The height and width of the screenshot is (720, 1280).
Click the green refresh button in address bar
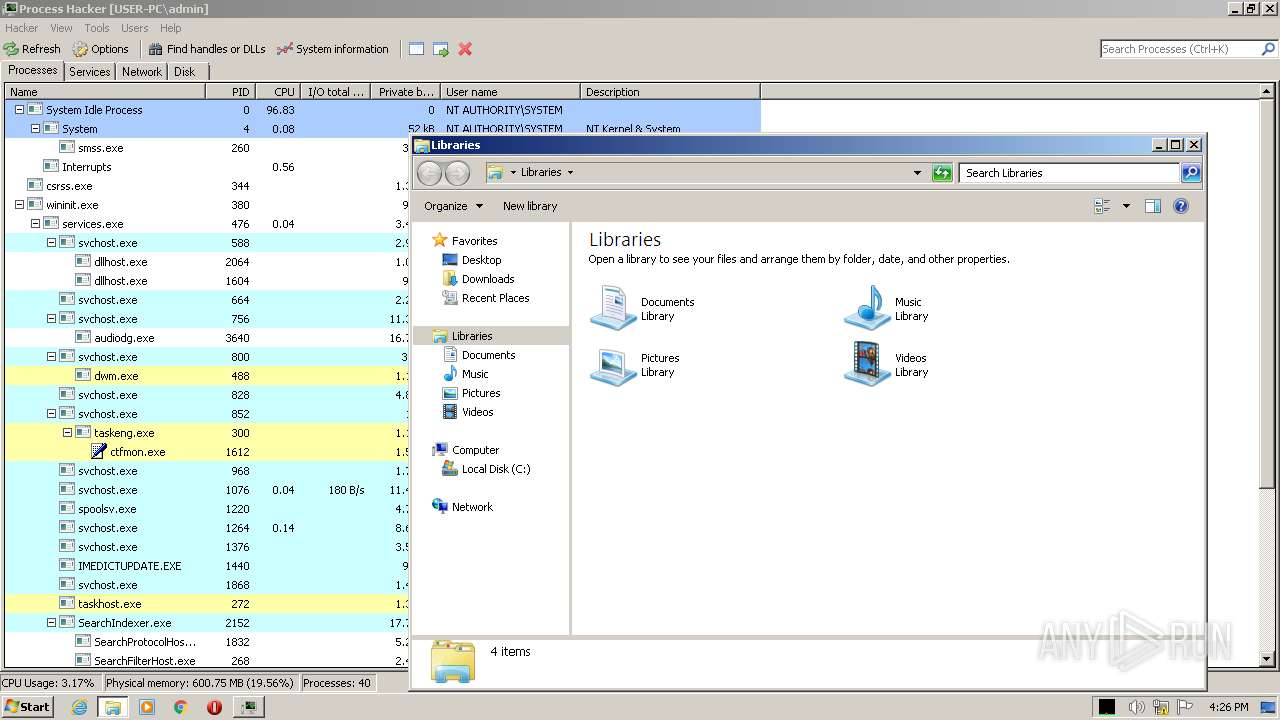point(942,173)
